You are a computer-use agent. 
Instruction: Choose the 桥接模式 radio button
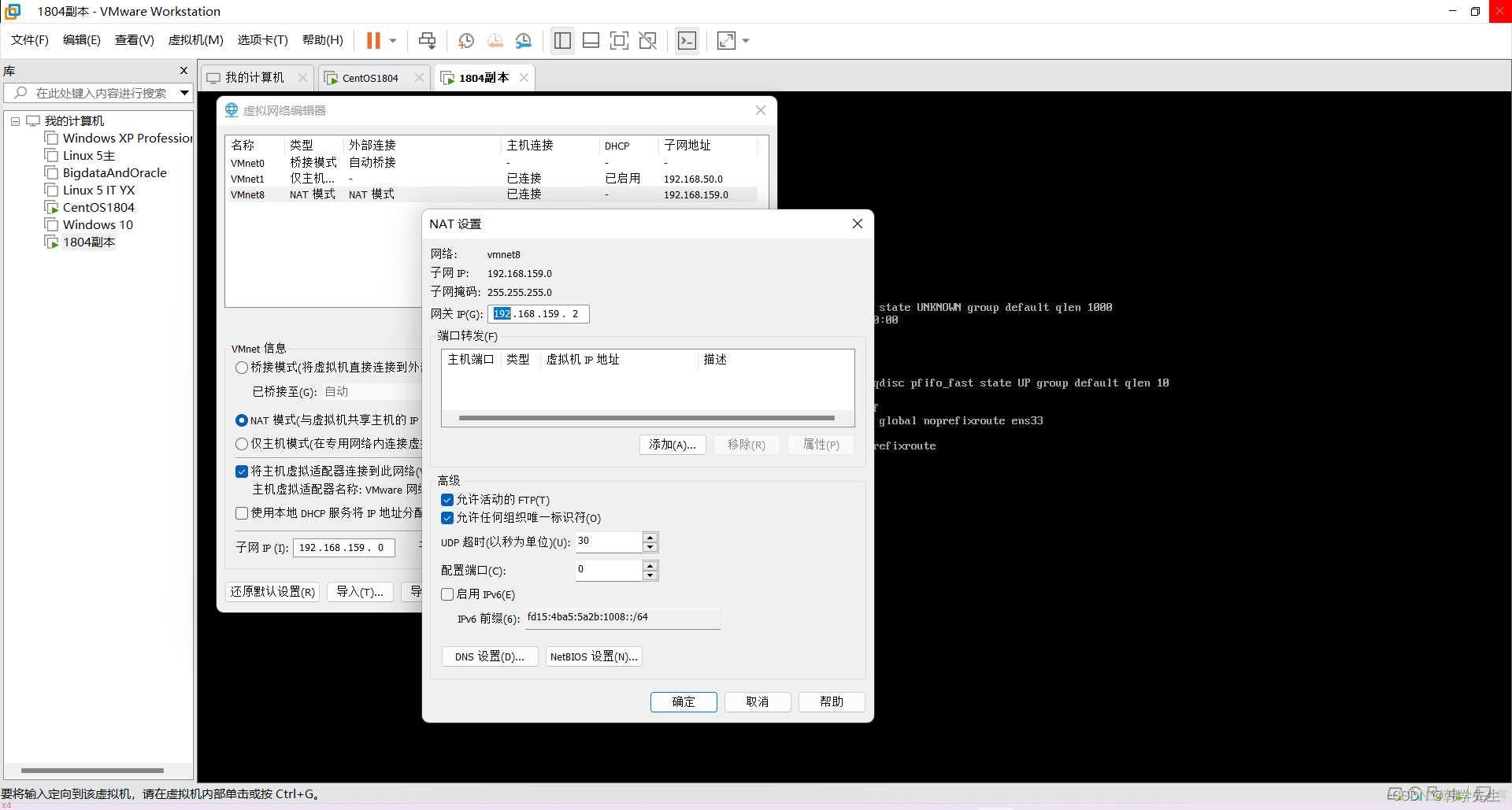(x=242, y=368)
